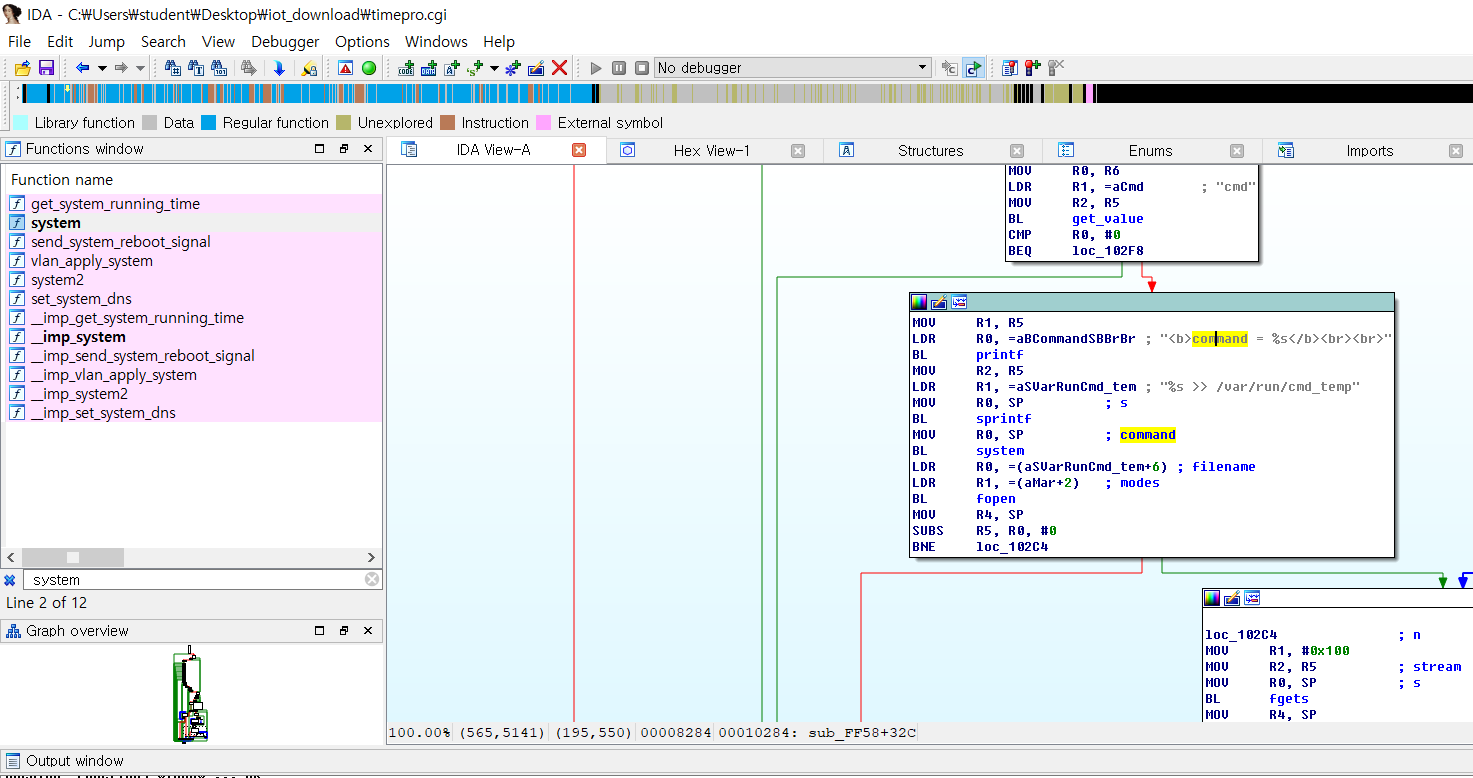Viewport: 1473px width, 778px height.
Task: Click the node color icon in sprintf block
Action: [919, 302]
